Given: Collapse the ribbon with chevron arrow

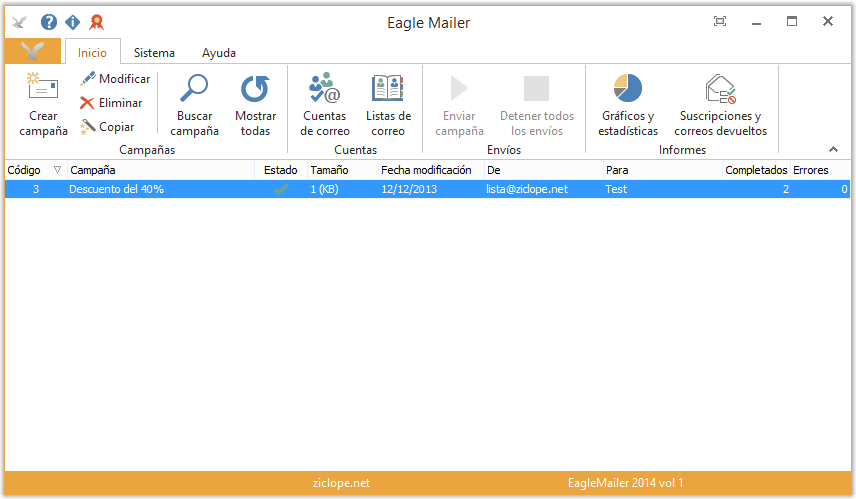Looking at the screenshot, I should coord(833,149).
